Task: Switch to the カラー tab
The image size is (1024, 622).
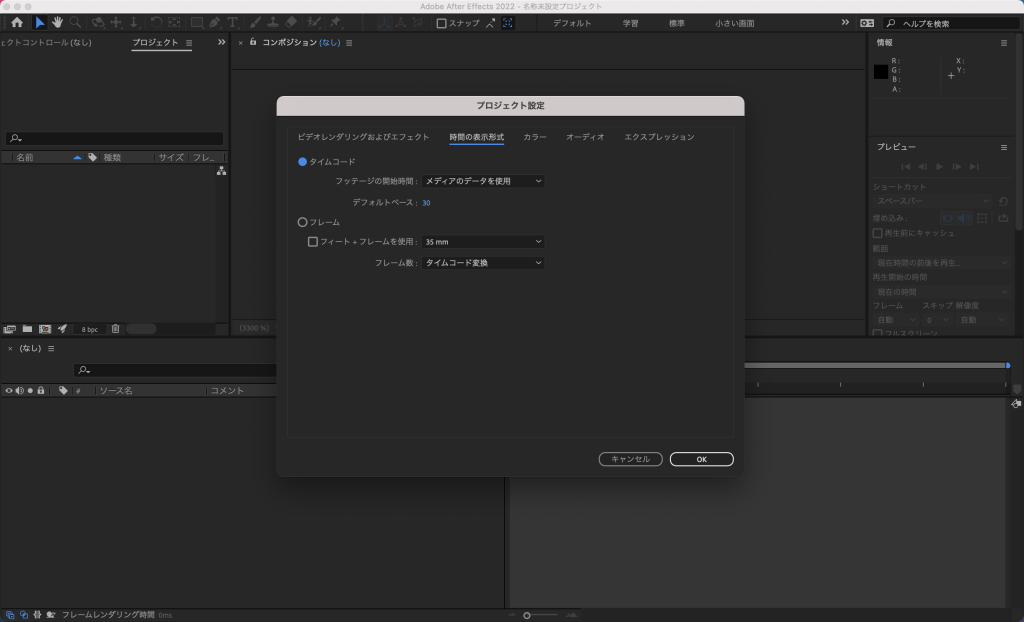Action: click(x=535, y=137)
